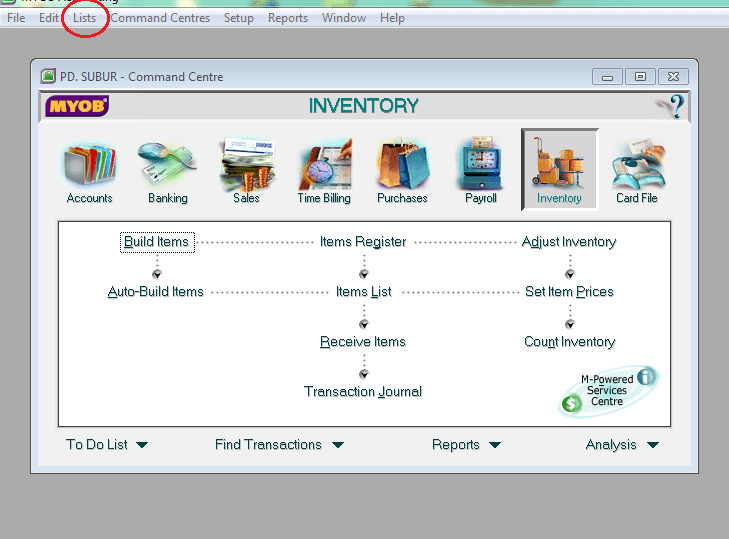Viewport: 729px width, 539px height.
Task: Open the Card File icon
Action: [x=637, y=171]
